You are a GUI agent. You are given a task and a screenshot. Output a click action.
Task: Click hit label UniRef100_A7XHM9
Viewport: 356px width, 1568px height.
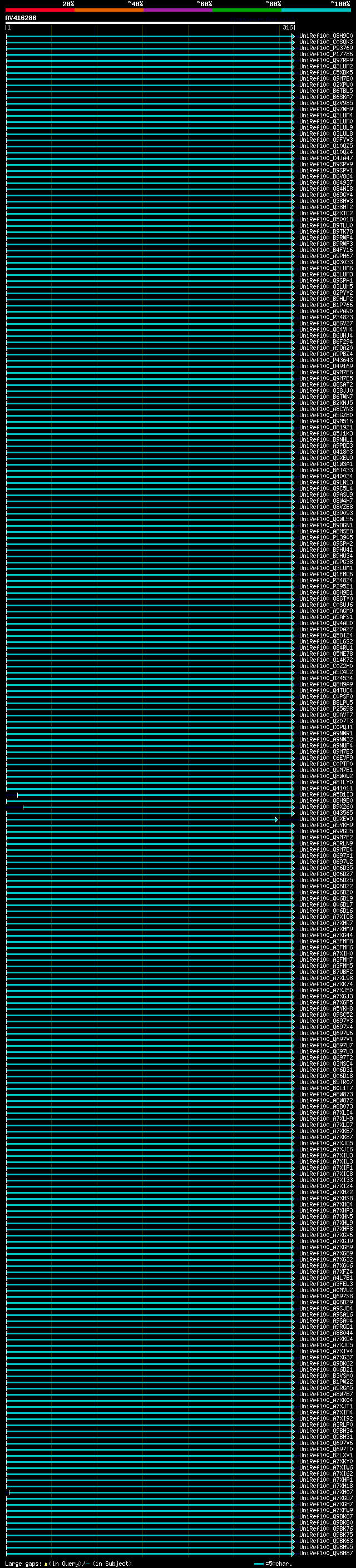coord(326,929)
